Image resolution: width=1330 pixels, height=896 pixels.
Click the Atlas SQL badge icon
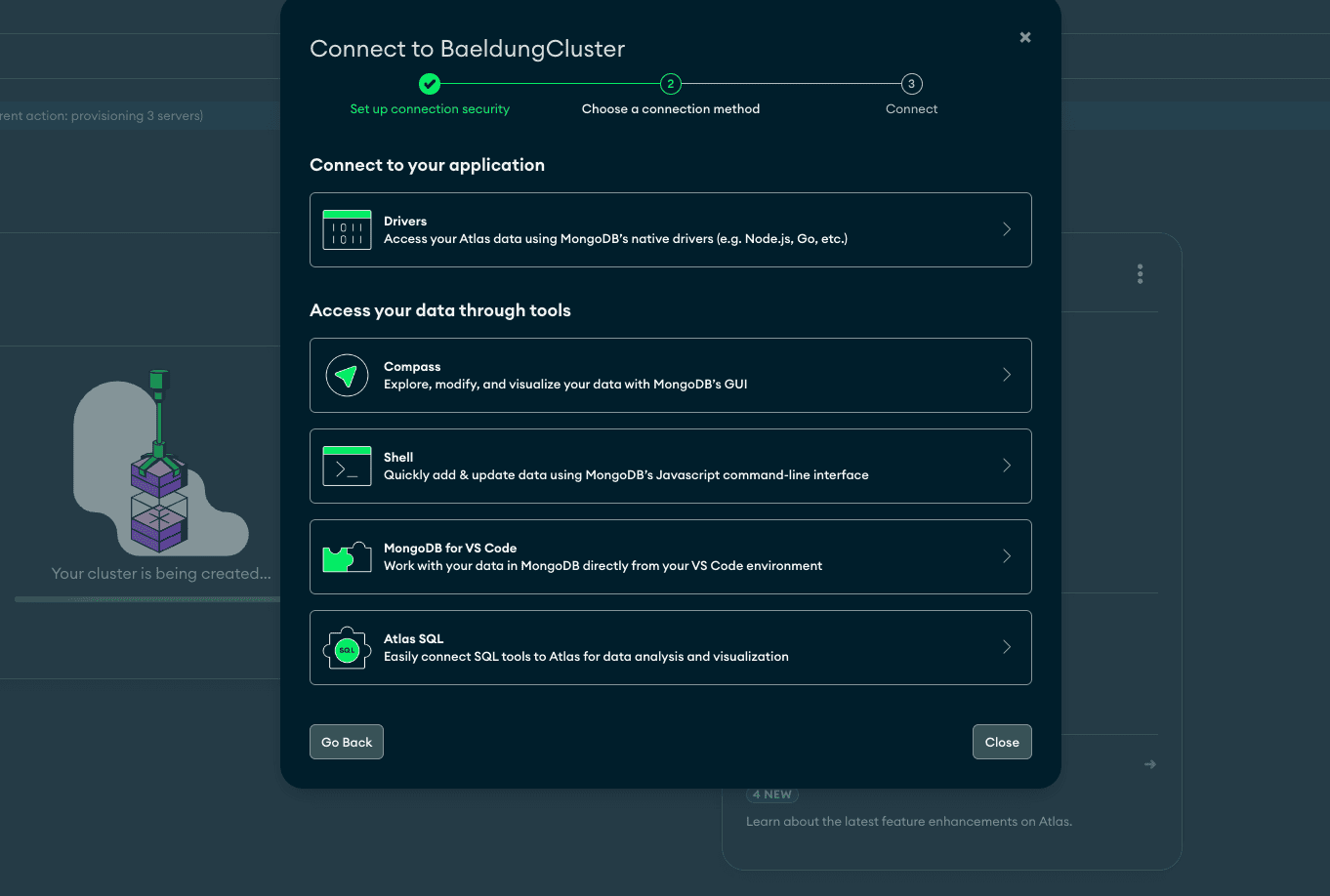[347, 648]
